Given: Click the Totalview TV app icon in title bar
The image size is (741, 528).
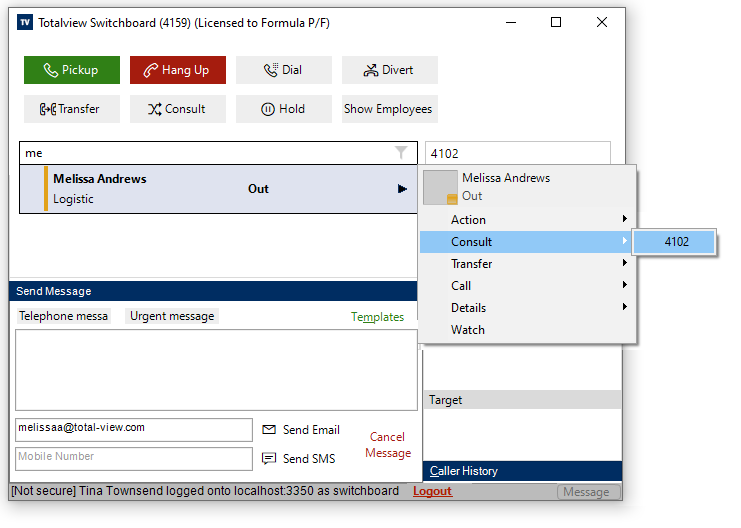Looking at the screenshot, I should 25,22.
